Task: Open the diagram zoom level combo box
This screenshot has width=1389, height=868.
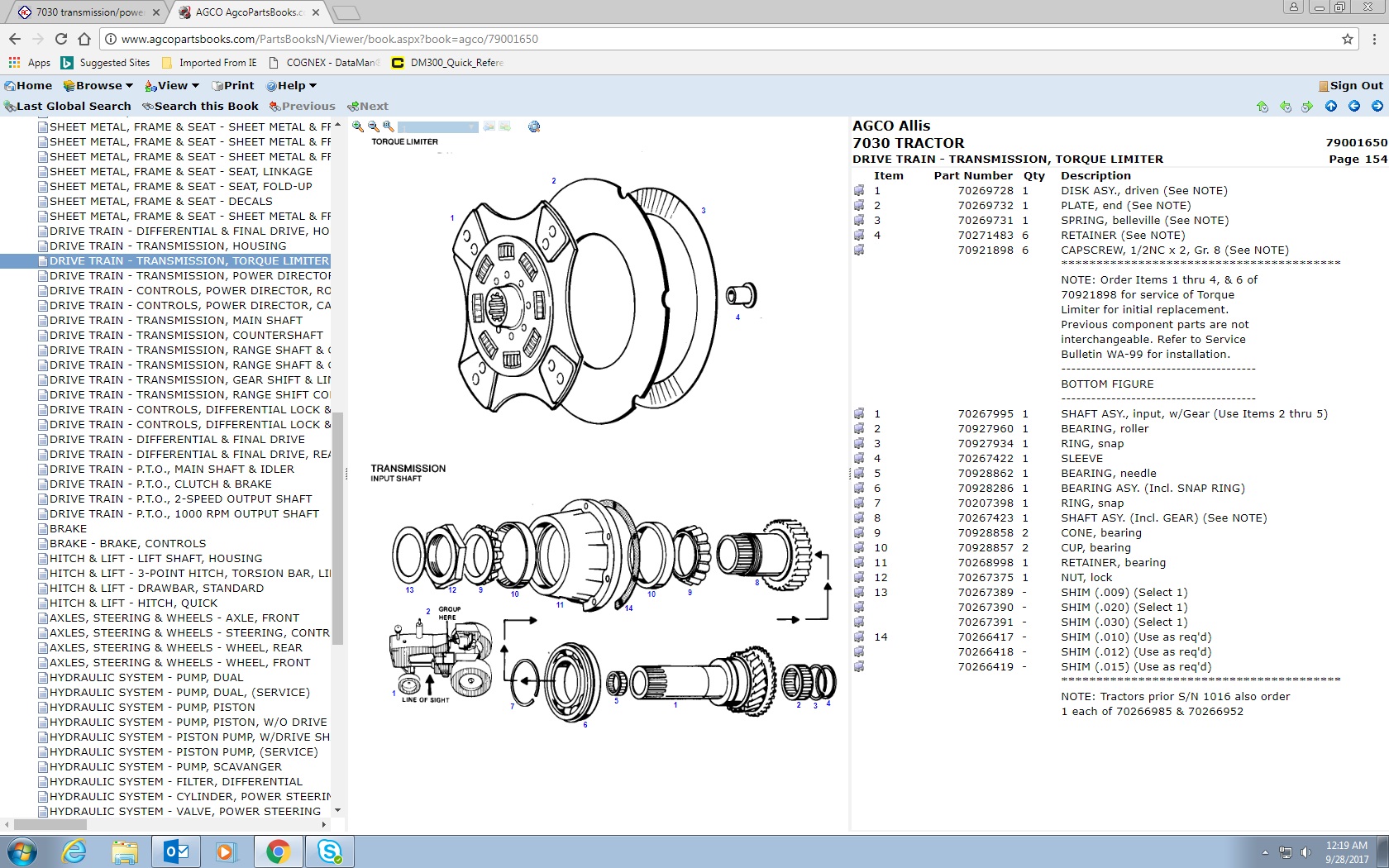Action: point(438,126)
